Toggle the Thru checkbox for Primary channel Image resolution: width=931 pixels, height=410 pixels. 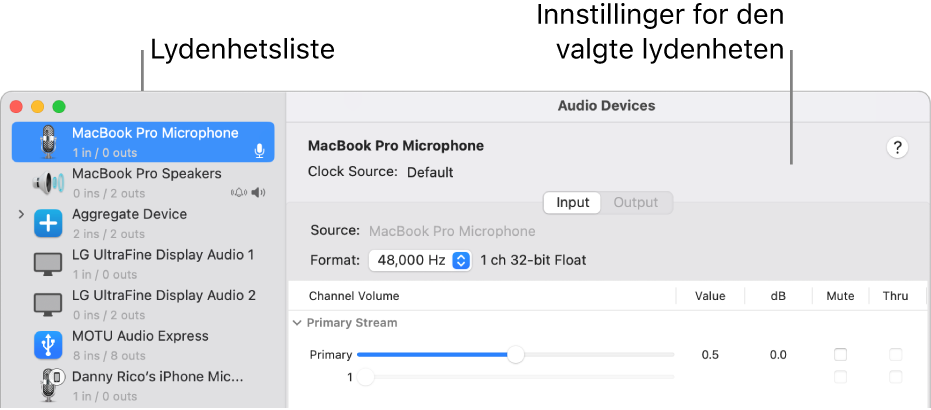click(x=896, y=355)
